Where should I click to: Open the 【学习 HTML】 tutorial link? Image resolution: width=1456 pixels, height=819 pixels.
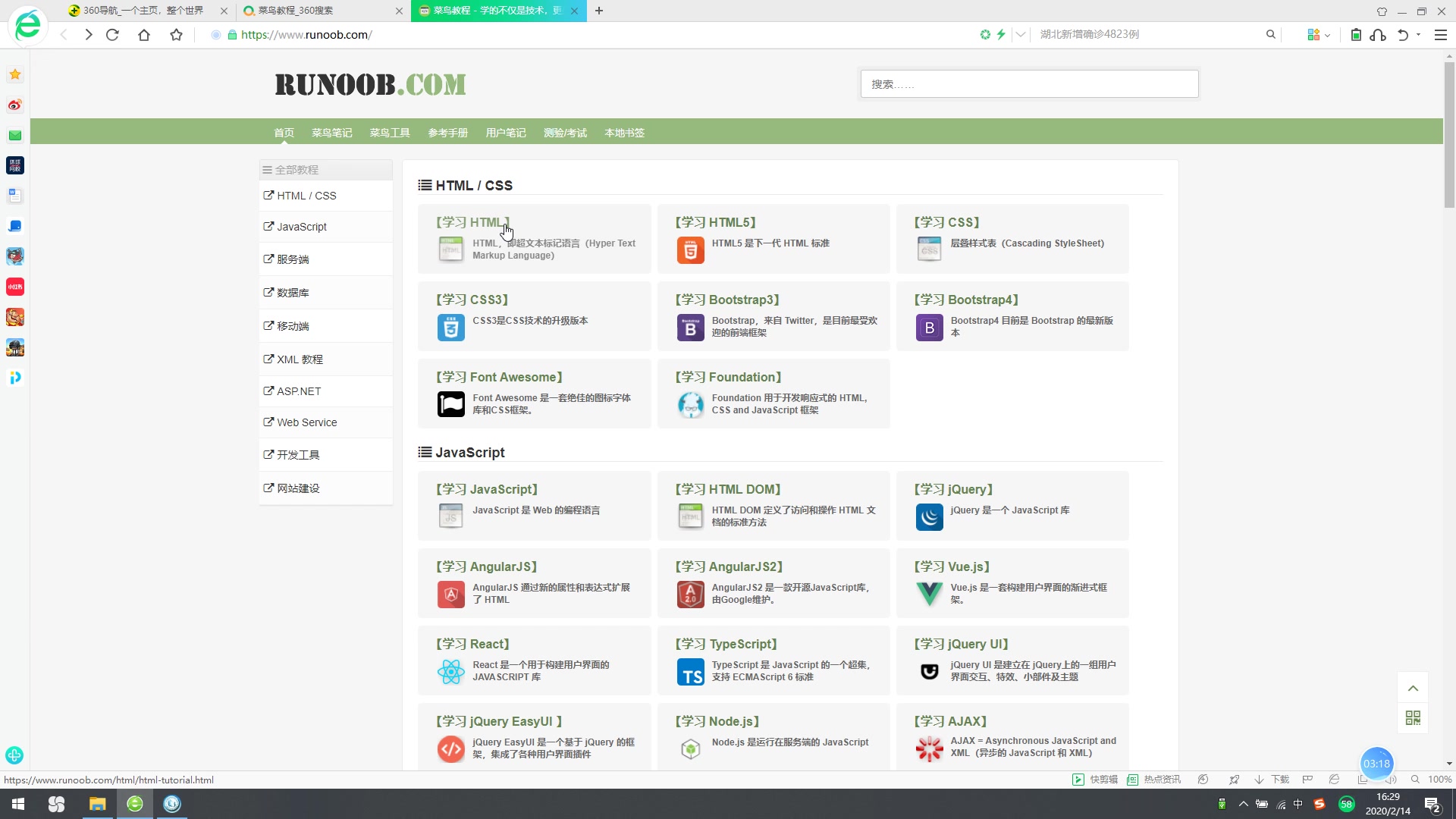tap(472, 222)
